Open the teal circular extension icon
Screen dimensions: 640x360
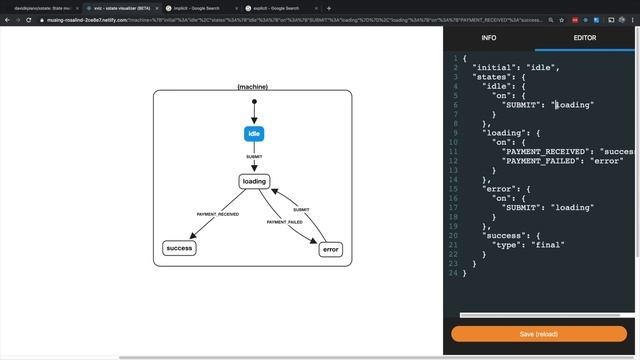coord(585,20)
